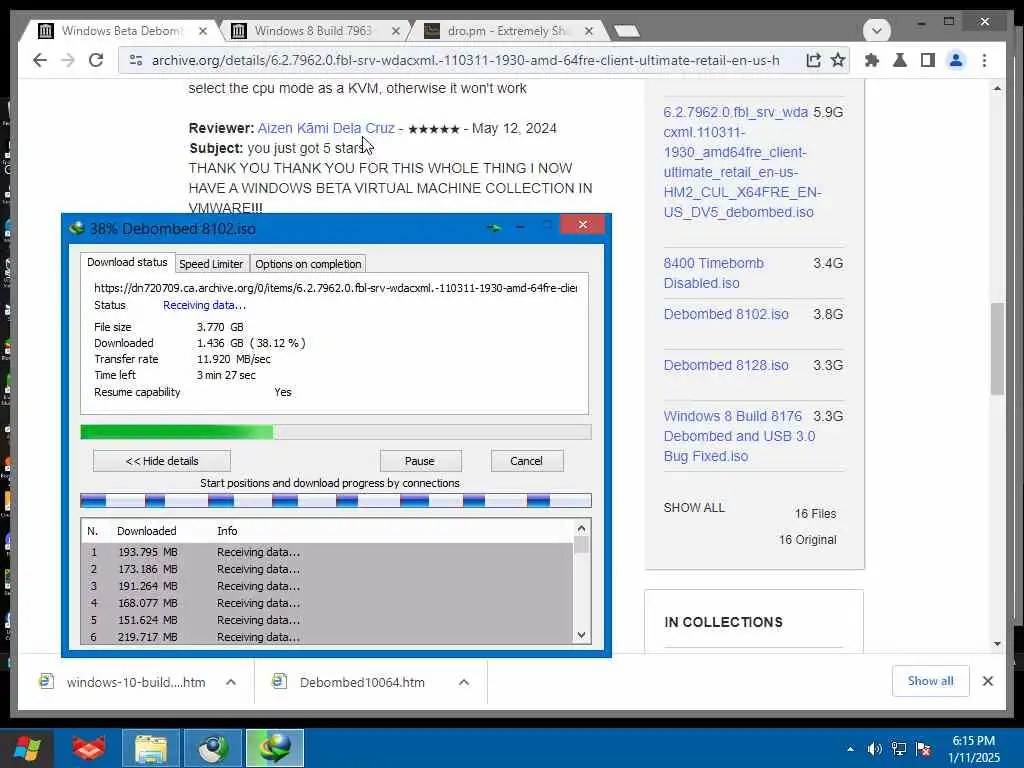The width and height of the screenshot is (1024, 768).
Task: Show hidden tray icons arrow
Action: pos(850,749)
